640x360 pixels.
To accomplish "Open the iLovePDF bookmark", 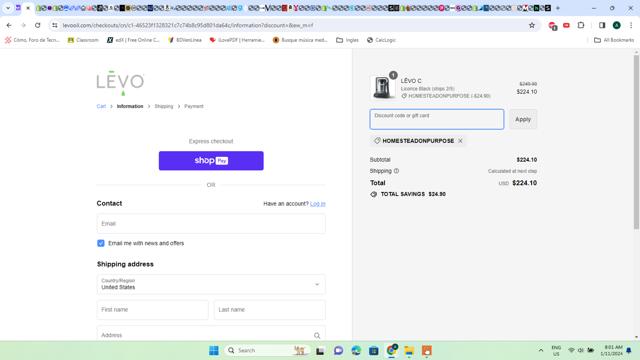I will 237,40.
